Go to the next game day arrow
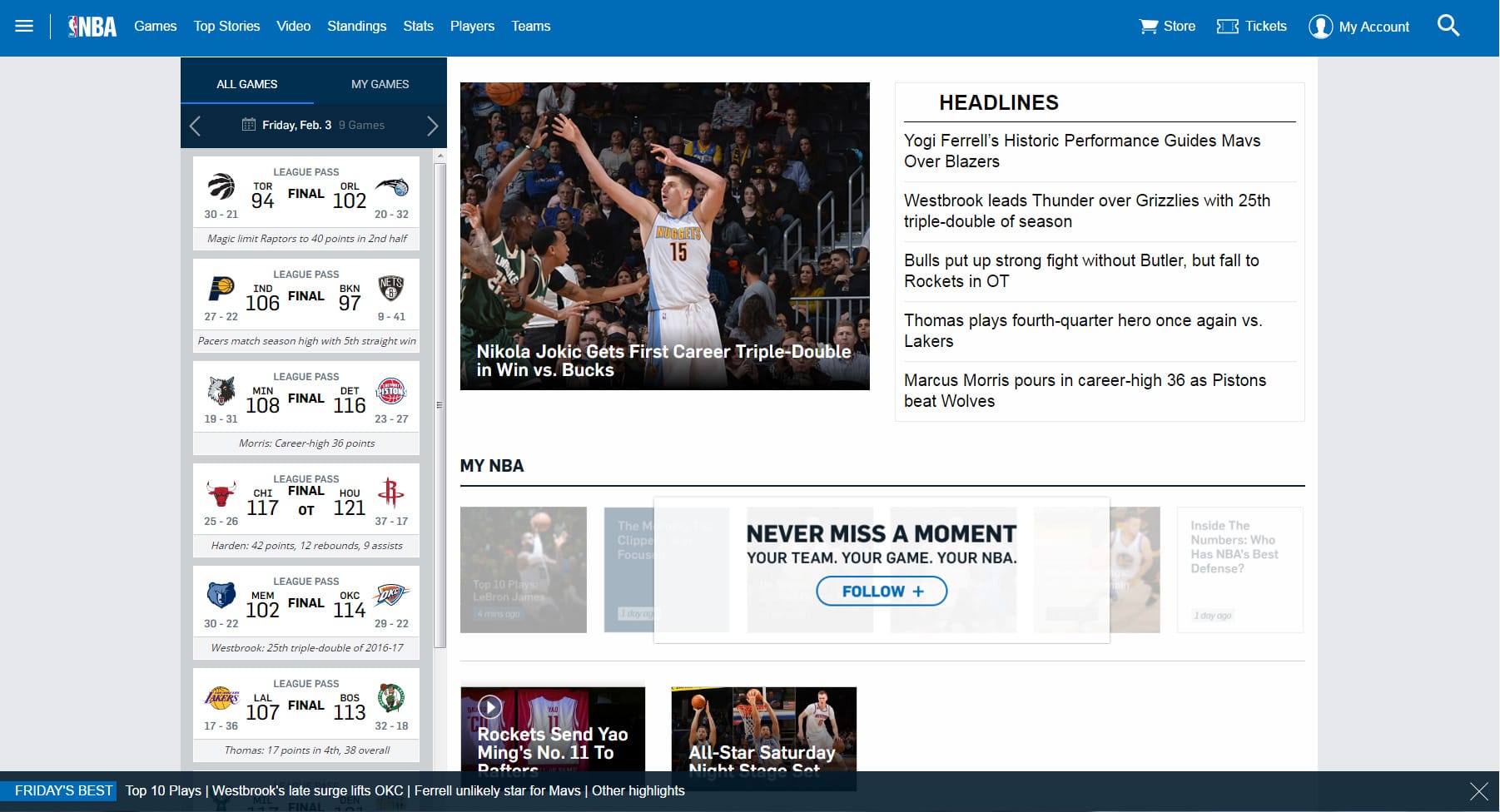The image size is (1500, 812). click(x=432, y=126)
